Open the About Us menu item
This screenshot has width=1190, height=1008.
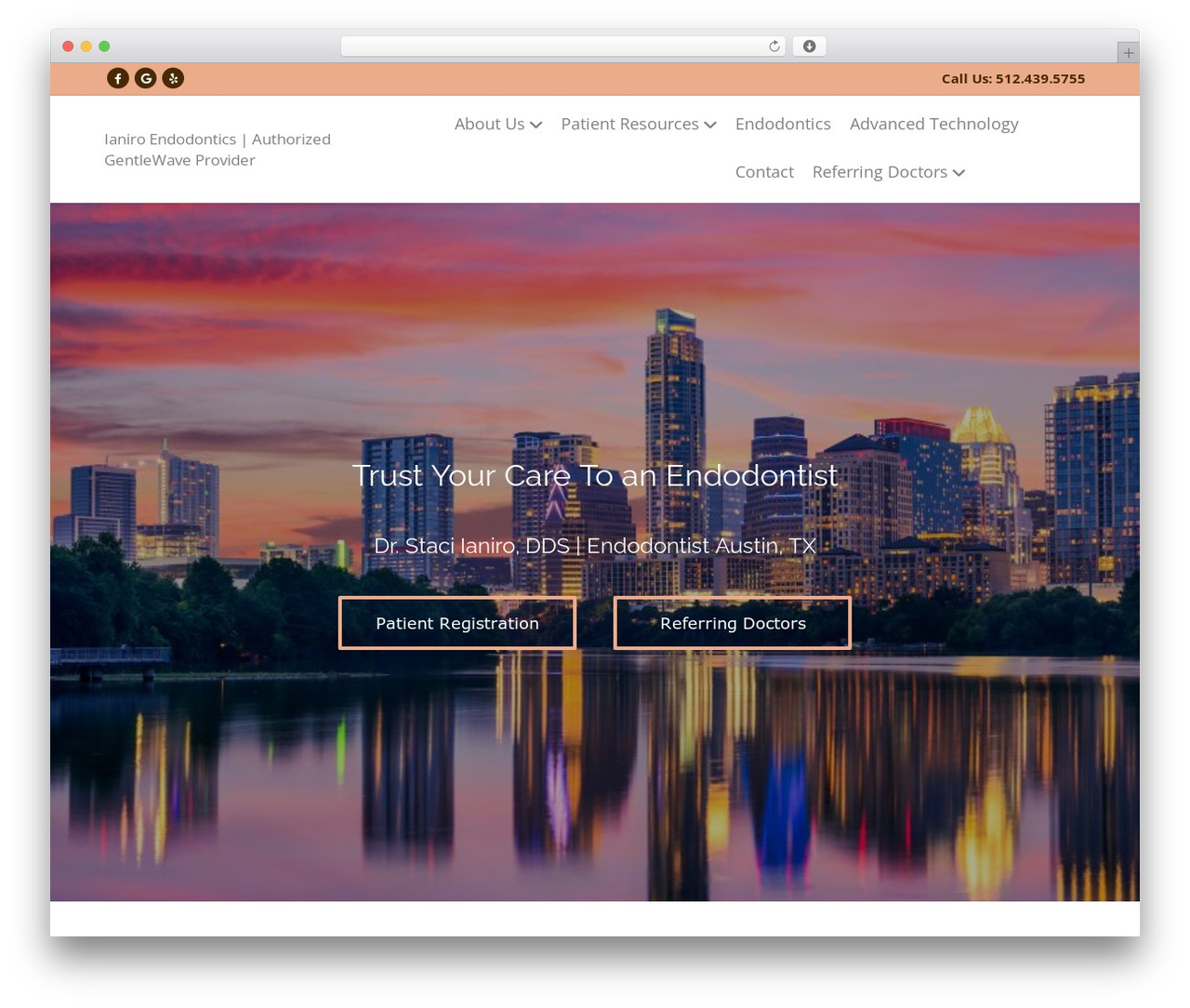pos(489,124)
